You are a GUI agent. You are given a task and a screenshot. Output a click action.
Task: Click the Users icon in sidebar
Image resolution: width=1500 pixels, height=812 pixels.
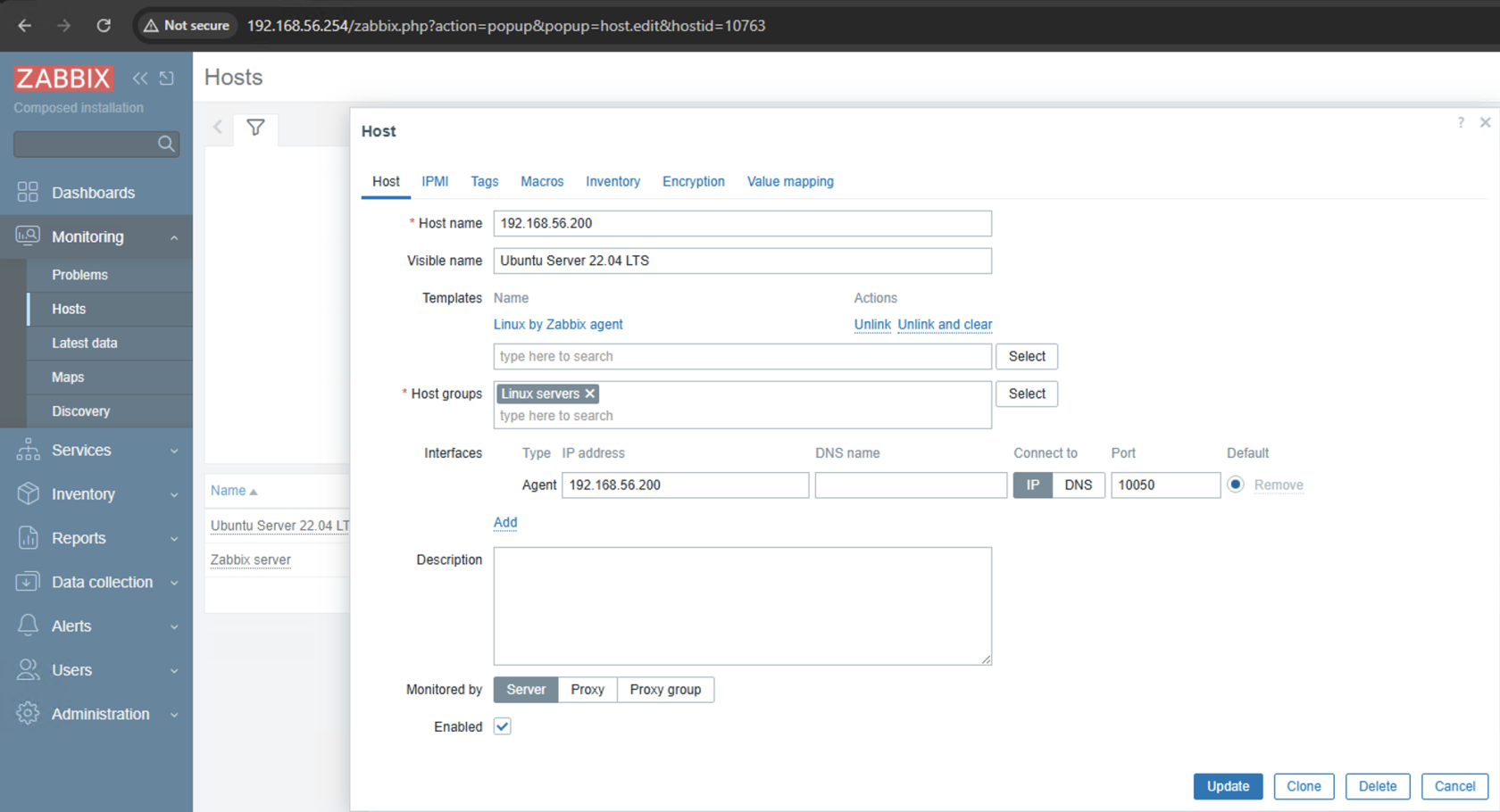[x=28, y=669]
